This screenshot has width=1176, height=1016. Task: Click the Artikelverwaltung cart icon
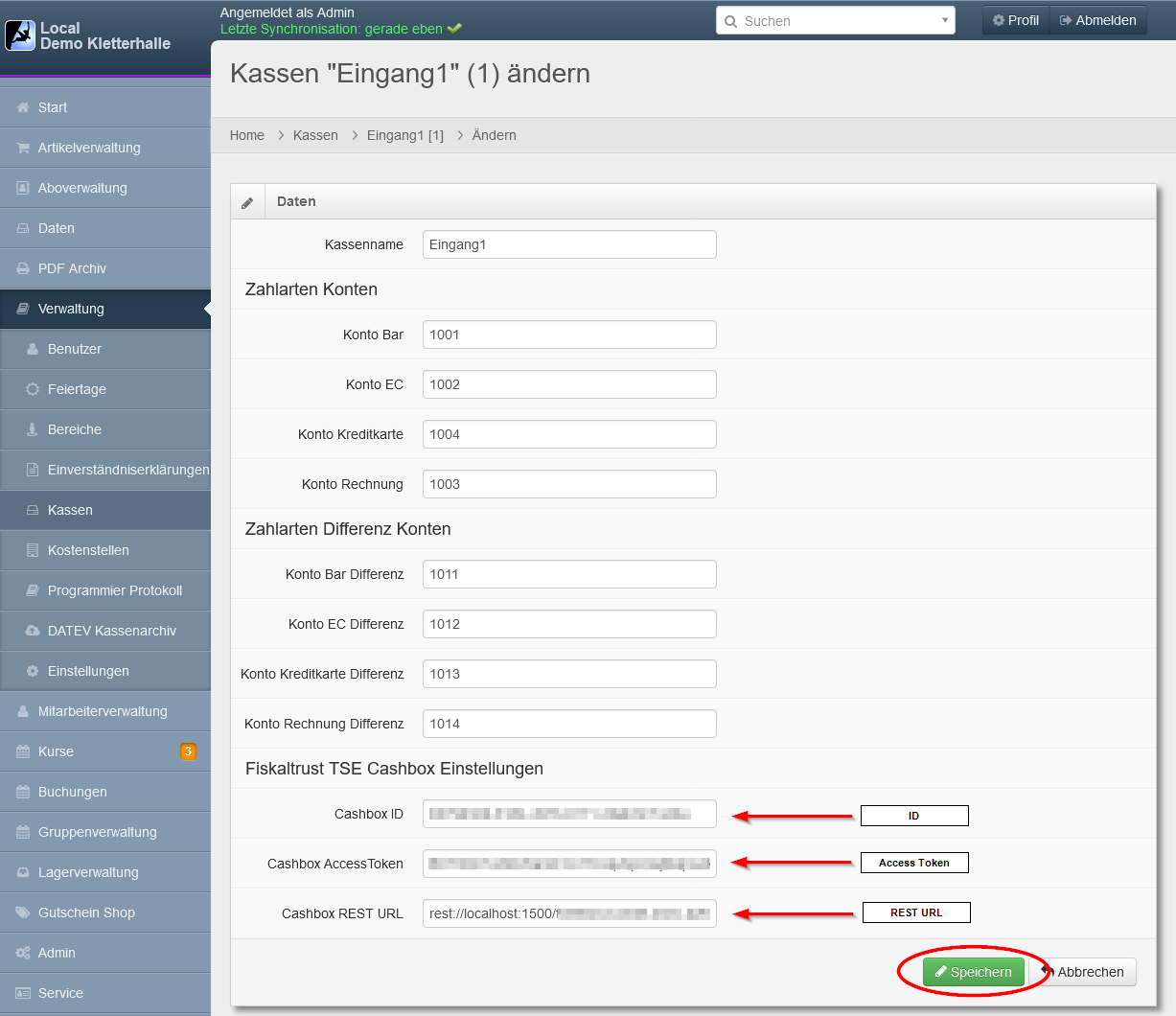[23, 148]
